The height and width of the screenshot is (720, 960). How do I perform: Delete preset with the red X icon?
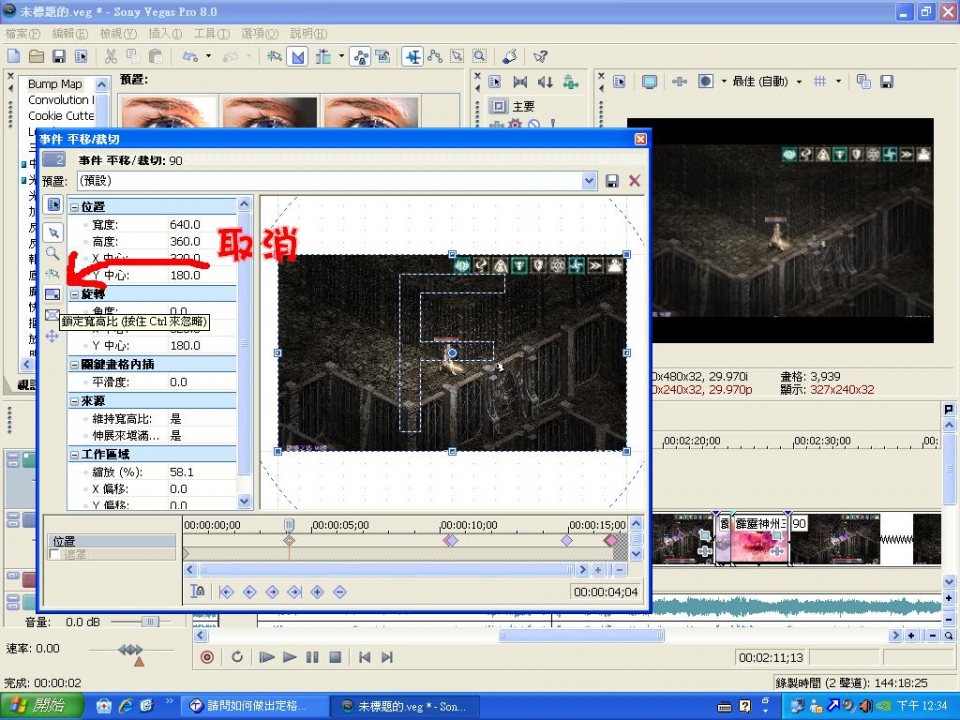coord(634,181)
